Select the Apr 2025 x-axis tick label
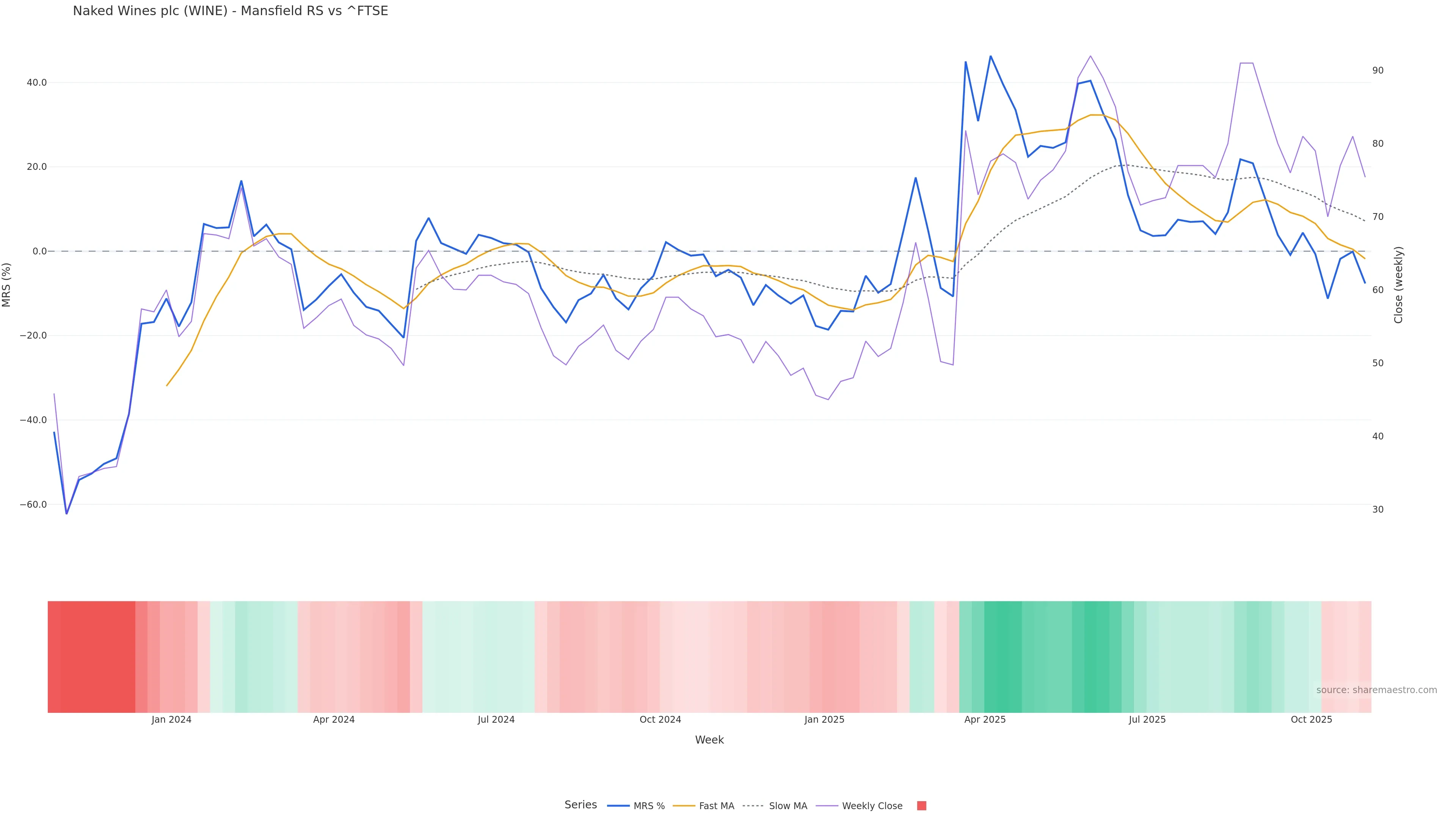This screenshot has height=819, width=1456. tap(985, 720)
